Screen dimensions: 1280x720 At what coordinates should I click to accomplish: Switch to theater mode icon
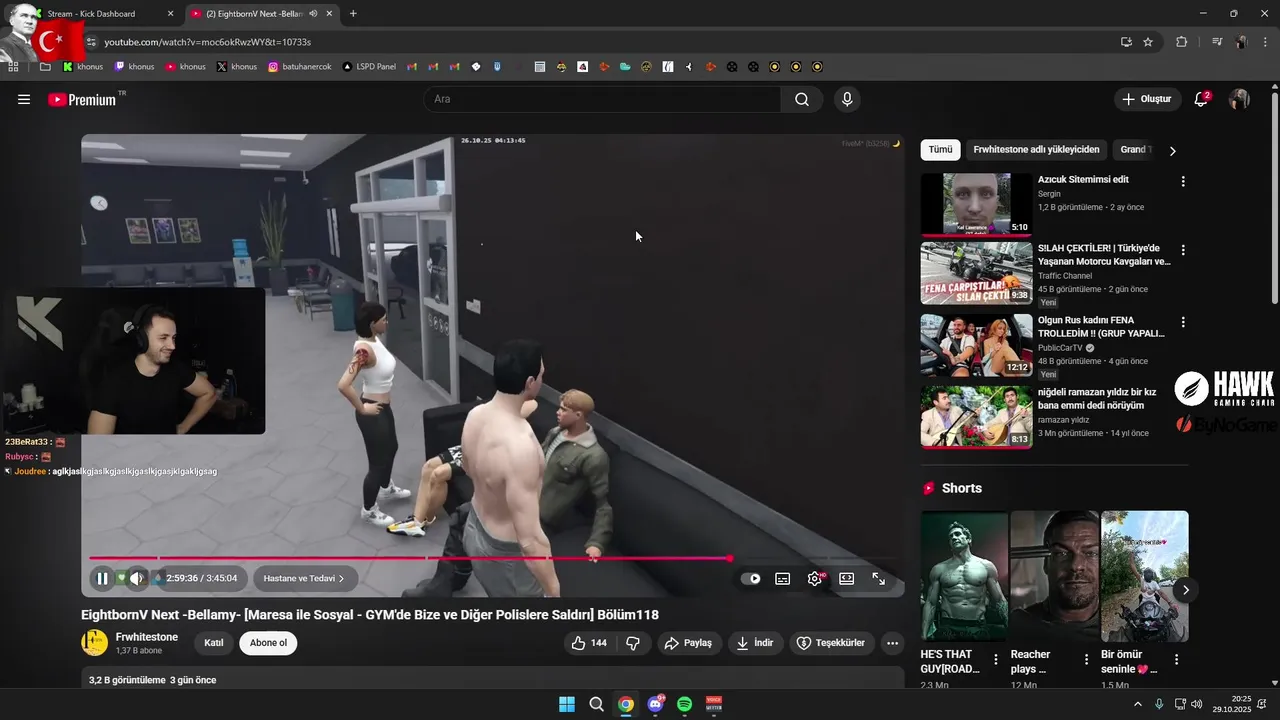[846, 578]
